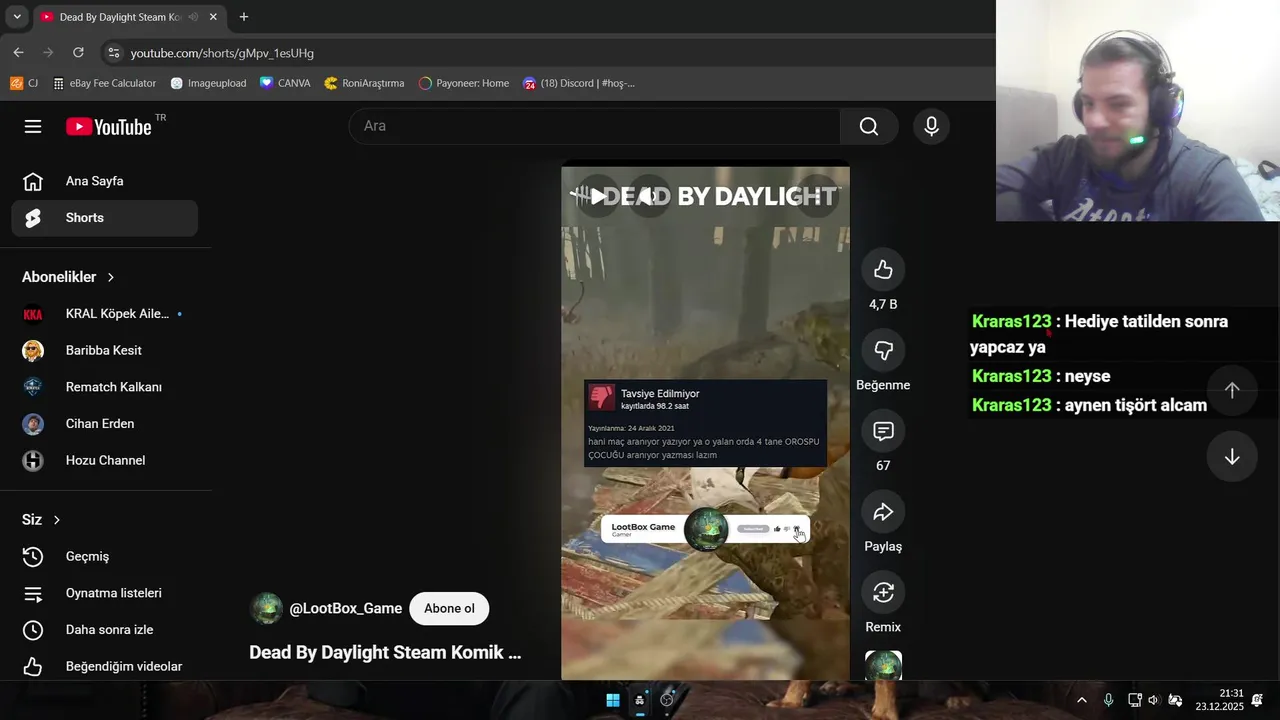Open the Imageupload bookmark
1280x720 pixels.
click(x=208, y=83)
